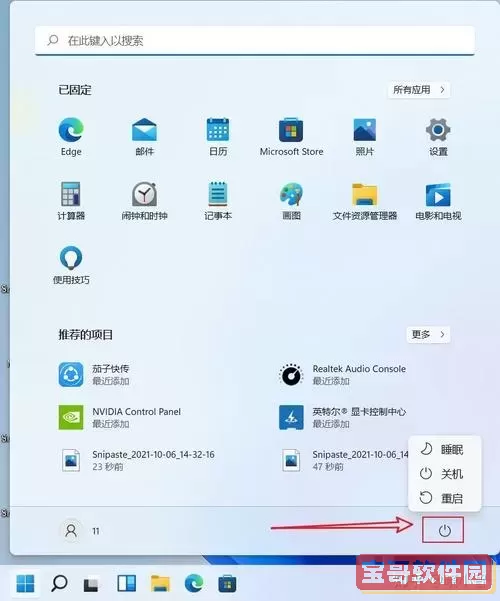Open NVIDIA Control Panel recommendation
The width and height of the screenshot is (500, 601).
coord(119,417)
